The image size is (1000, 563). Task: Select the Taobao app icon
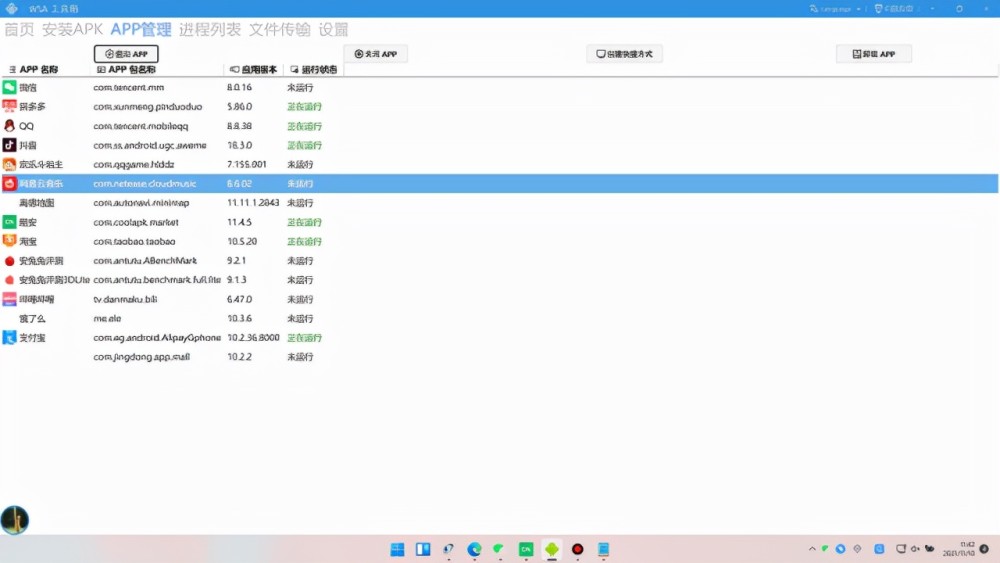click(9, 241)
